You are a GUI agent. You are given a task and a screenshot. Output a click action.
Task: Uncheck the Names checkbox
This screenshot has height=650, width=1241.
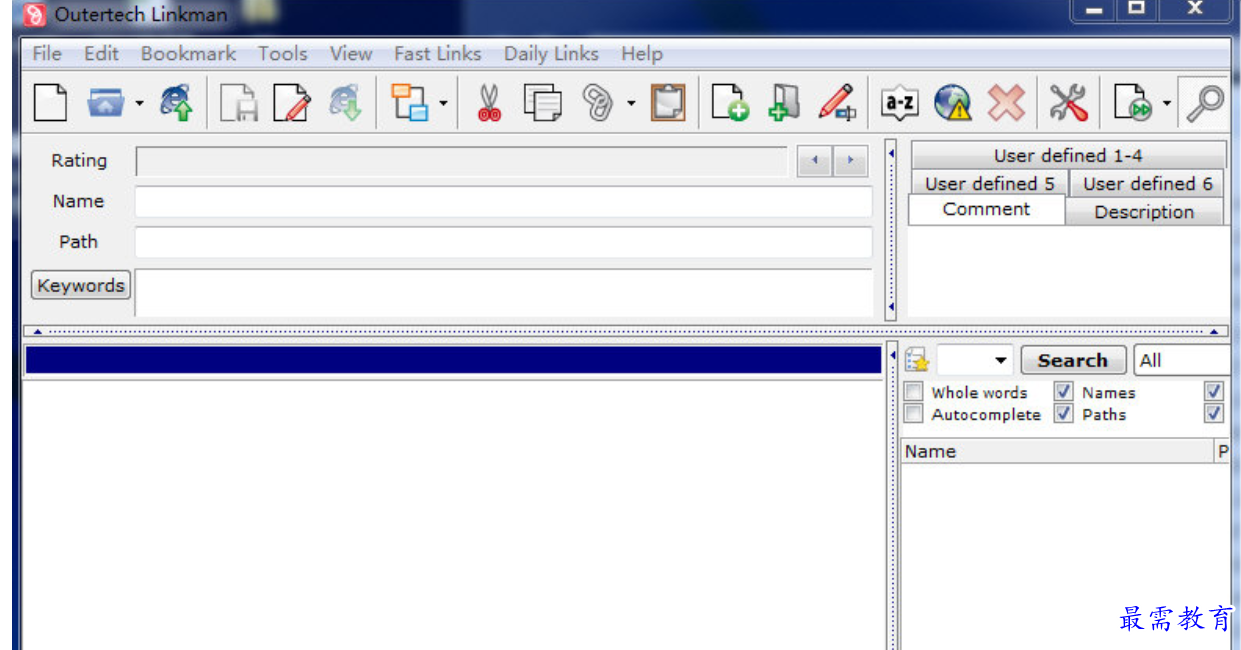[1064, 392]
